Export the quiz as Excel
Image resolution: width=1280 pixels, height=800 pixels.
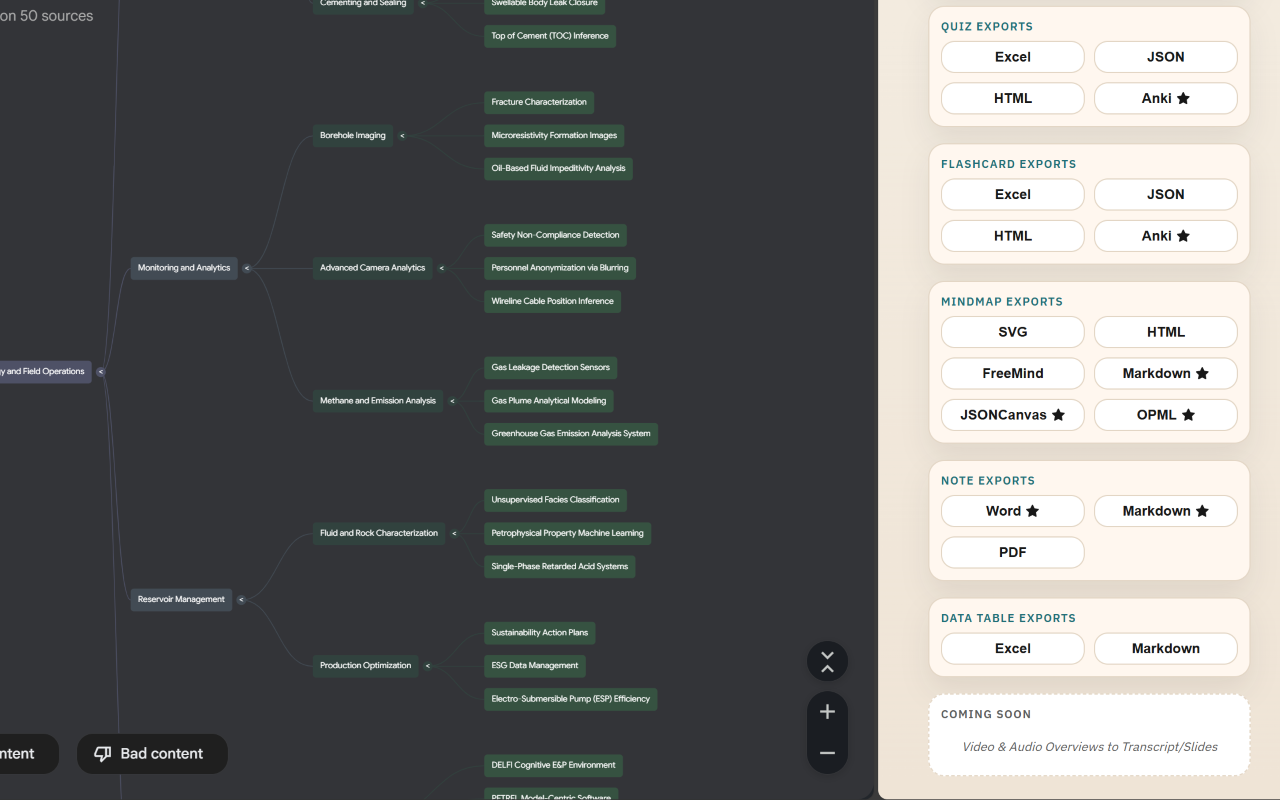pyautogui.click(x=1012, y=57)
